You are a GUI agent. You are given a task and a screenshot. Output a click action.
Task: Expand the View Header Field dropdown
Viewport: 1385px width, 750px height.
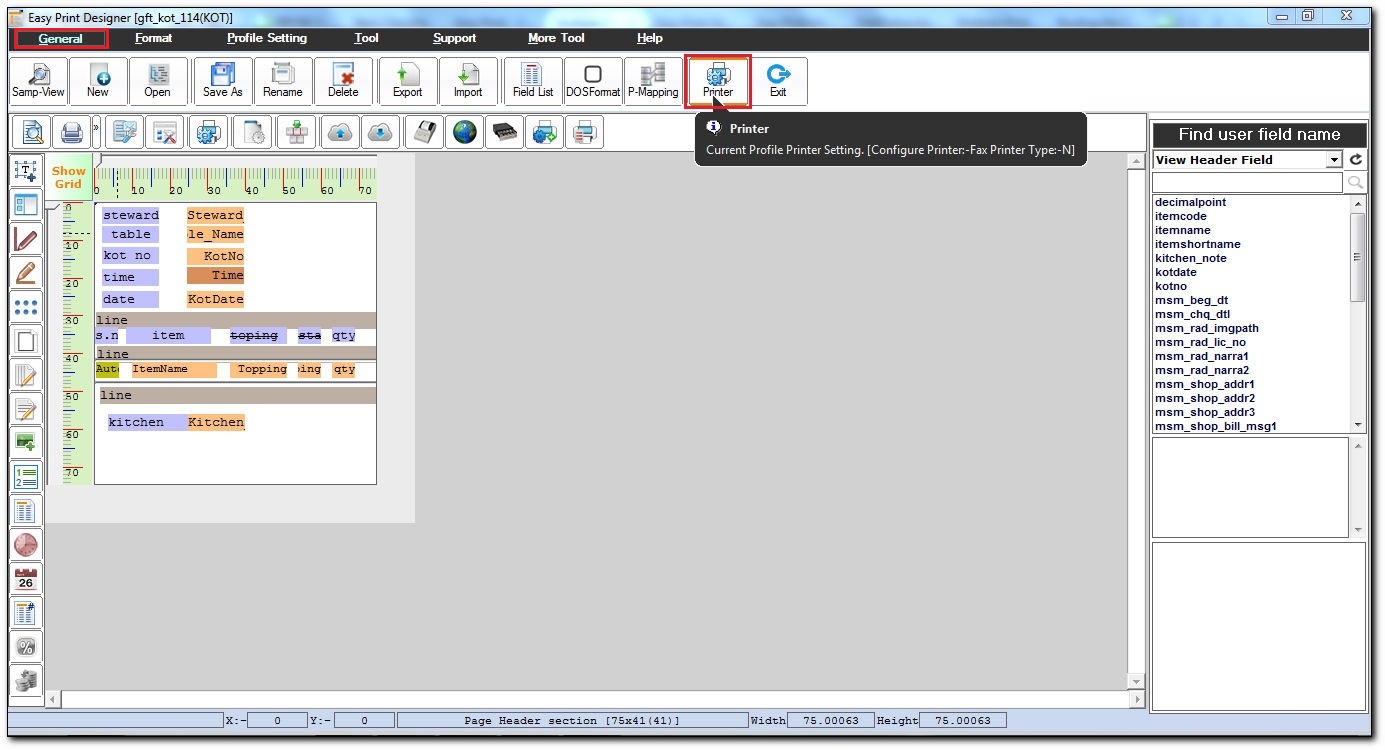pos(1334,160)
